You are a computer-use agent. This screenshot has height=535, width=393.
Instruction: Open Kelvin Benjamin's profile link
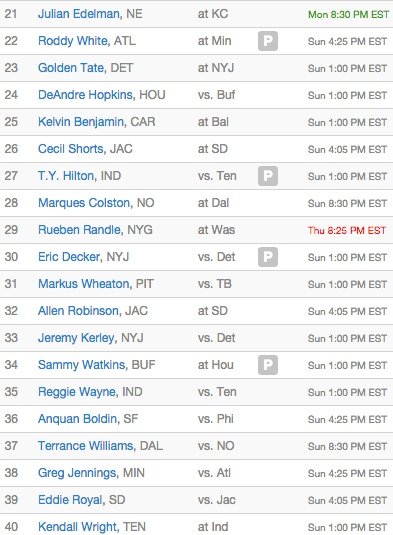[81, 121]
